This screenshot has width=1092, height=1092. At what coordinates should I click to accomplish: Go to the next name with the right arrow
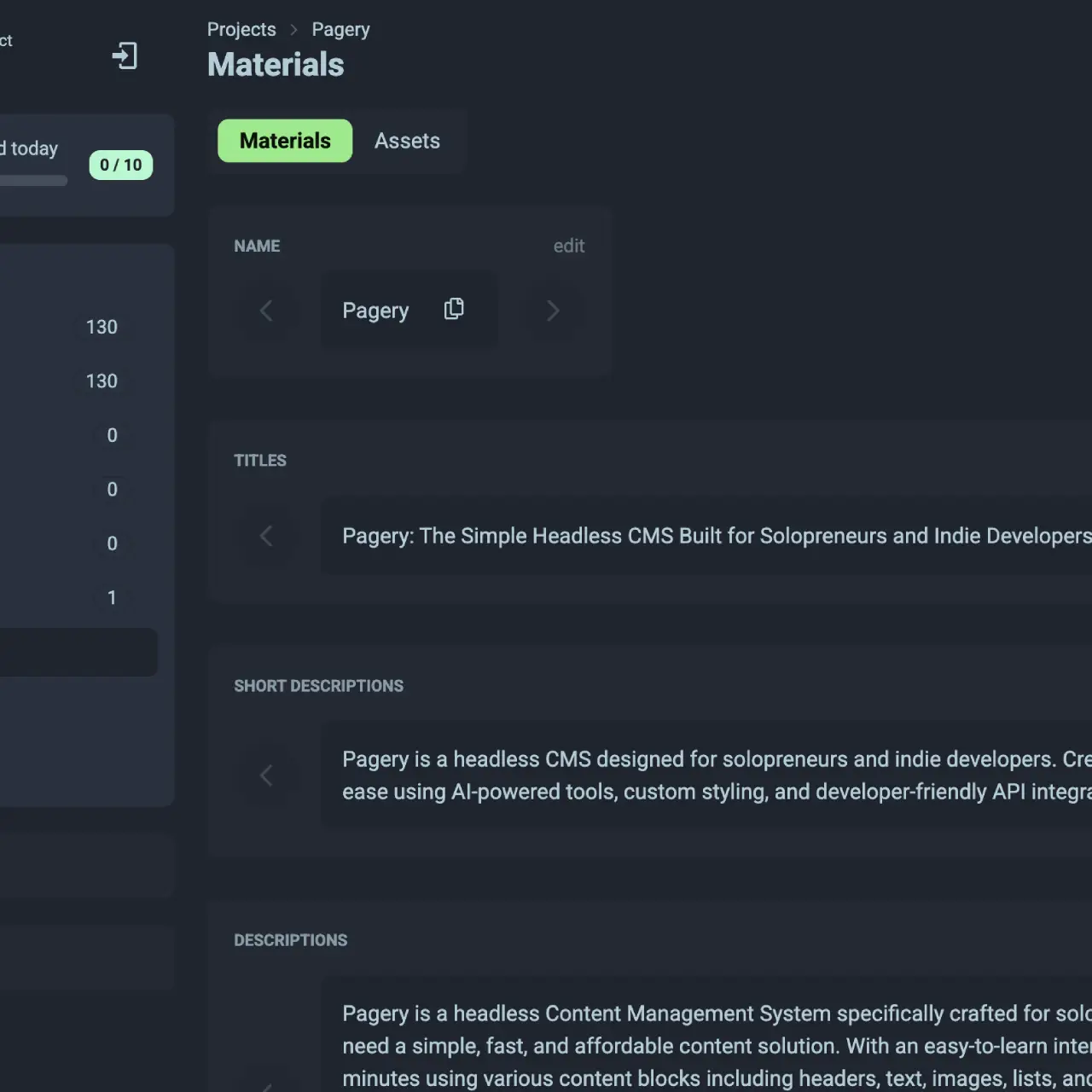pyautogui.click(x=553, y=311)
